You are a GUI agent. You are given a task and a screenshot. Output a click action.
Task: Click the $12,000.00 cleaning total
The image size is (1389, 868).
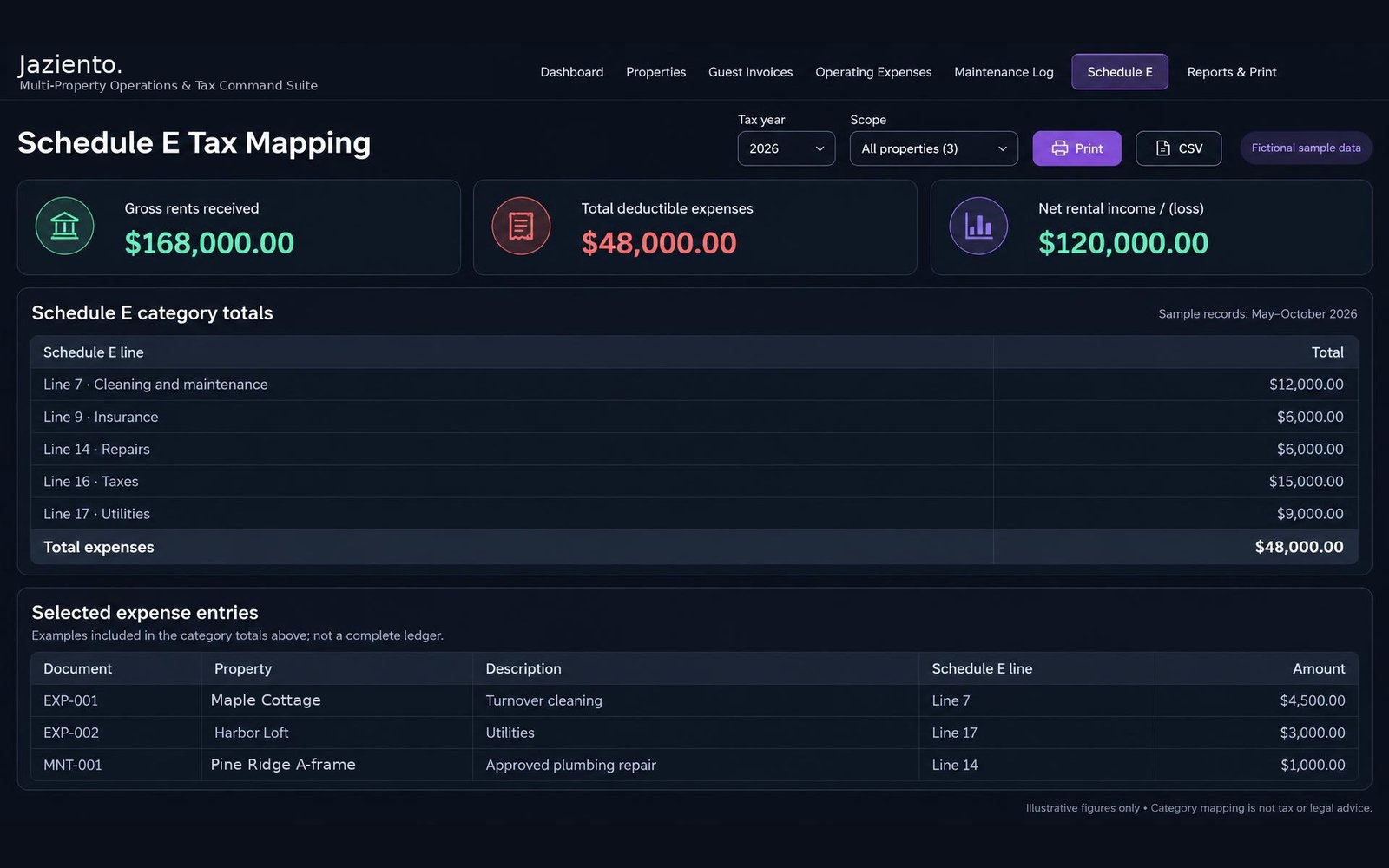tap(1307, 385)
